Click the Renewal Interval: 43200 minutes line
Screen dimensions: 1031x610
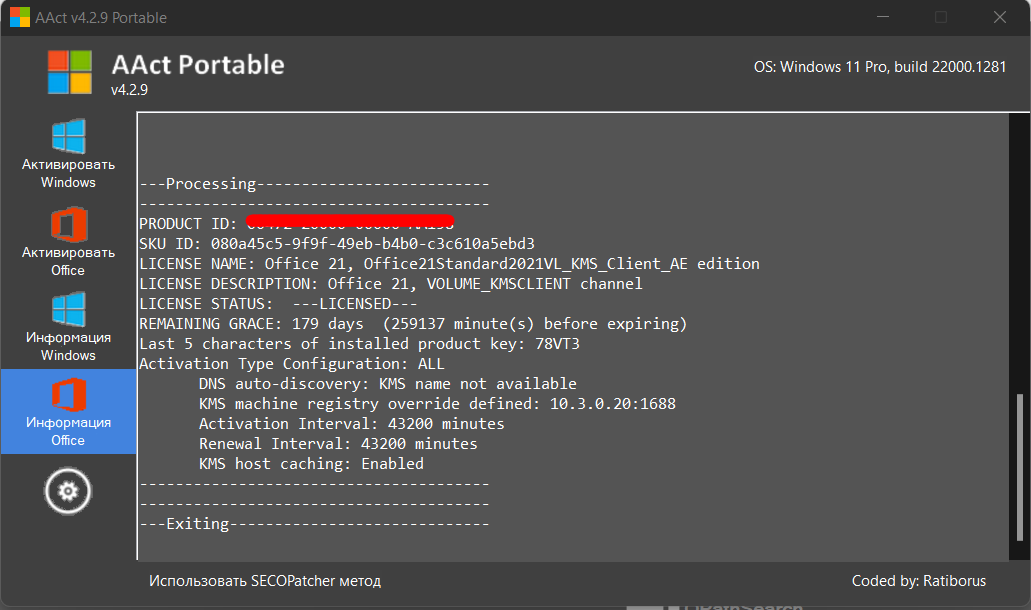(x=338, y=444)
